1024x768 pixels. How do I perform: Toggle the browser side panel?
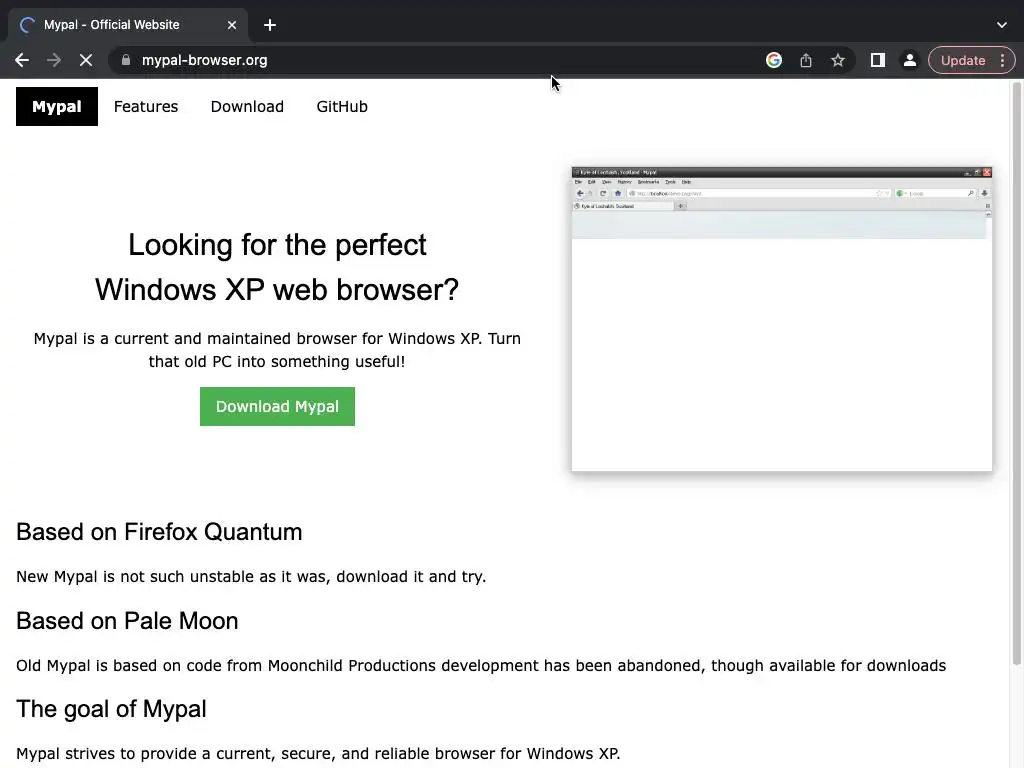[x=878, y=60]
